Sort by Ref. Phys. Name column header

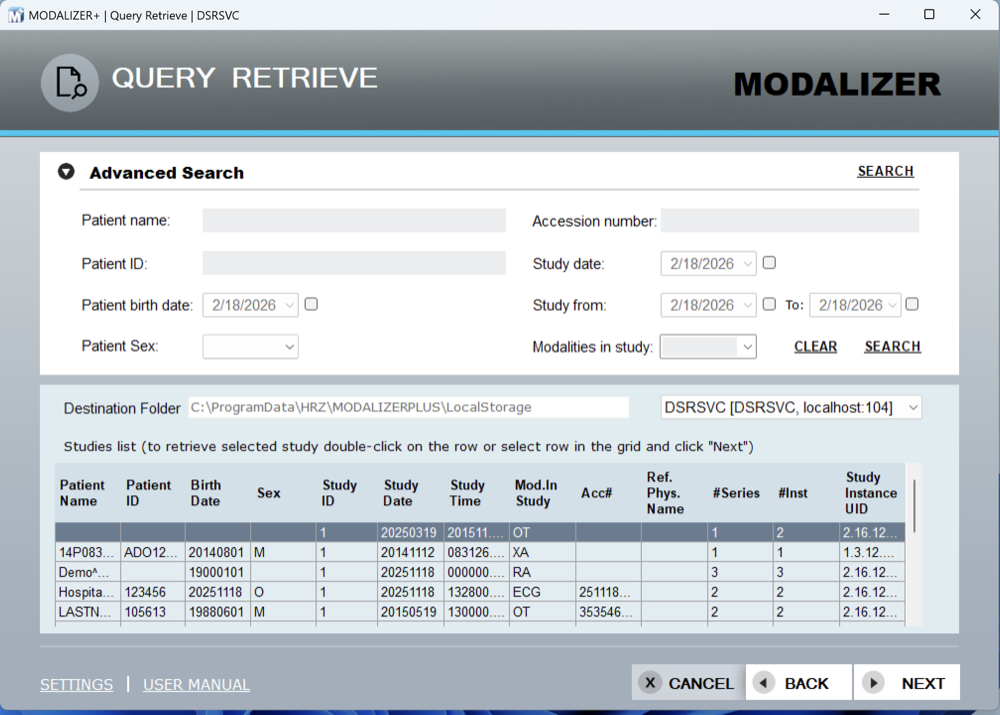click(x=674, y=493)
